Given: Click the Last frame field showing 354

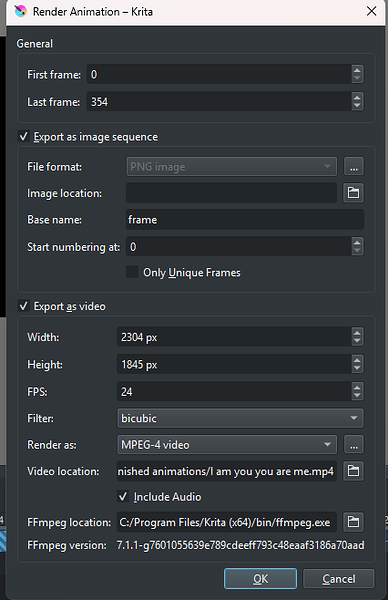Looking at the screenshot, I should [x=219, y=102].
